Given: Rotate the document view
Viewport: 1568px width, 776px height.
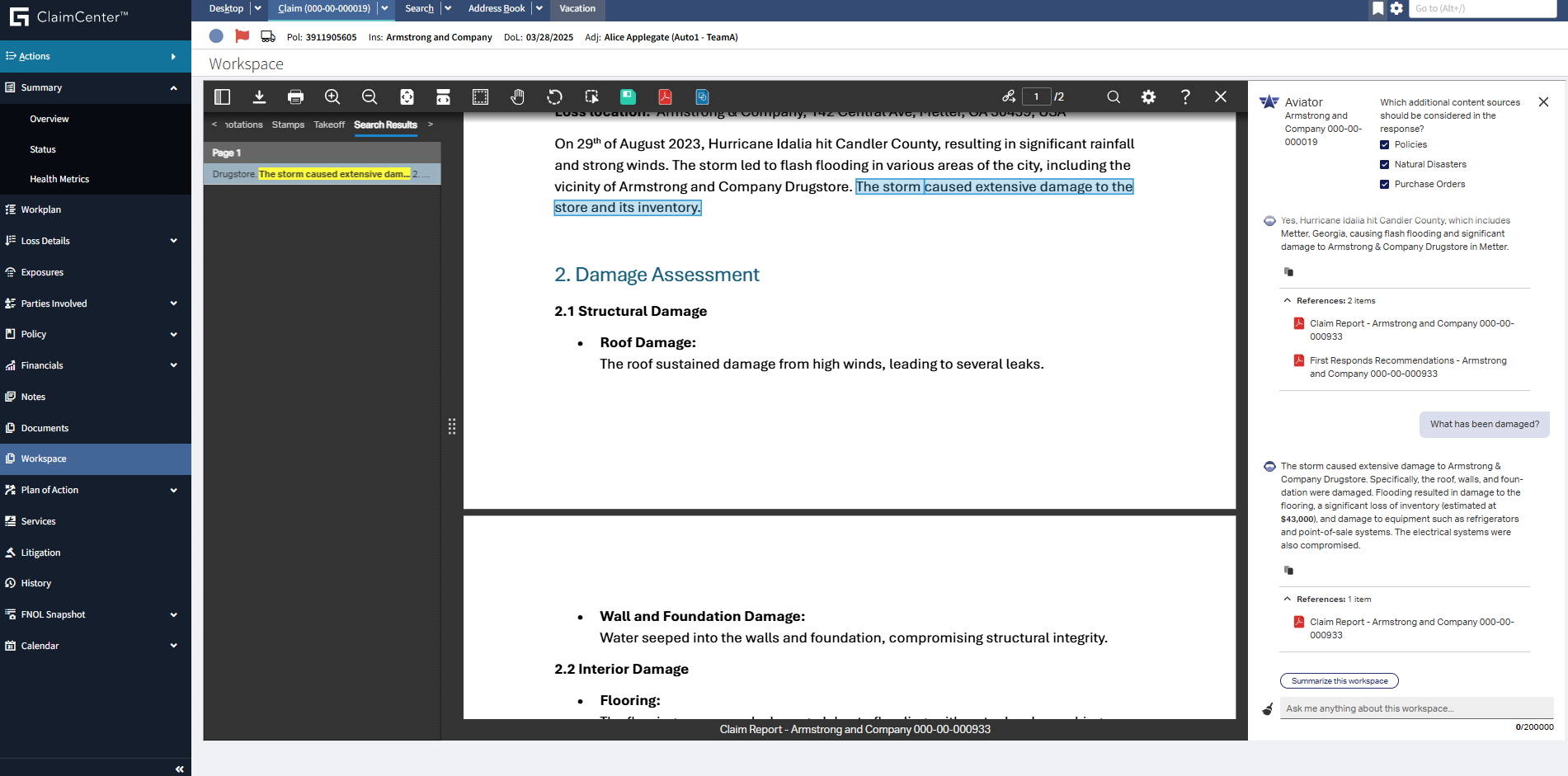Looking at the screenshot, I should coord(554,96).
